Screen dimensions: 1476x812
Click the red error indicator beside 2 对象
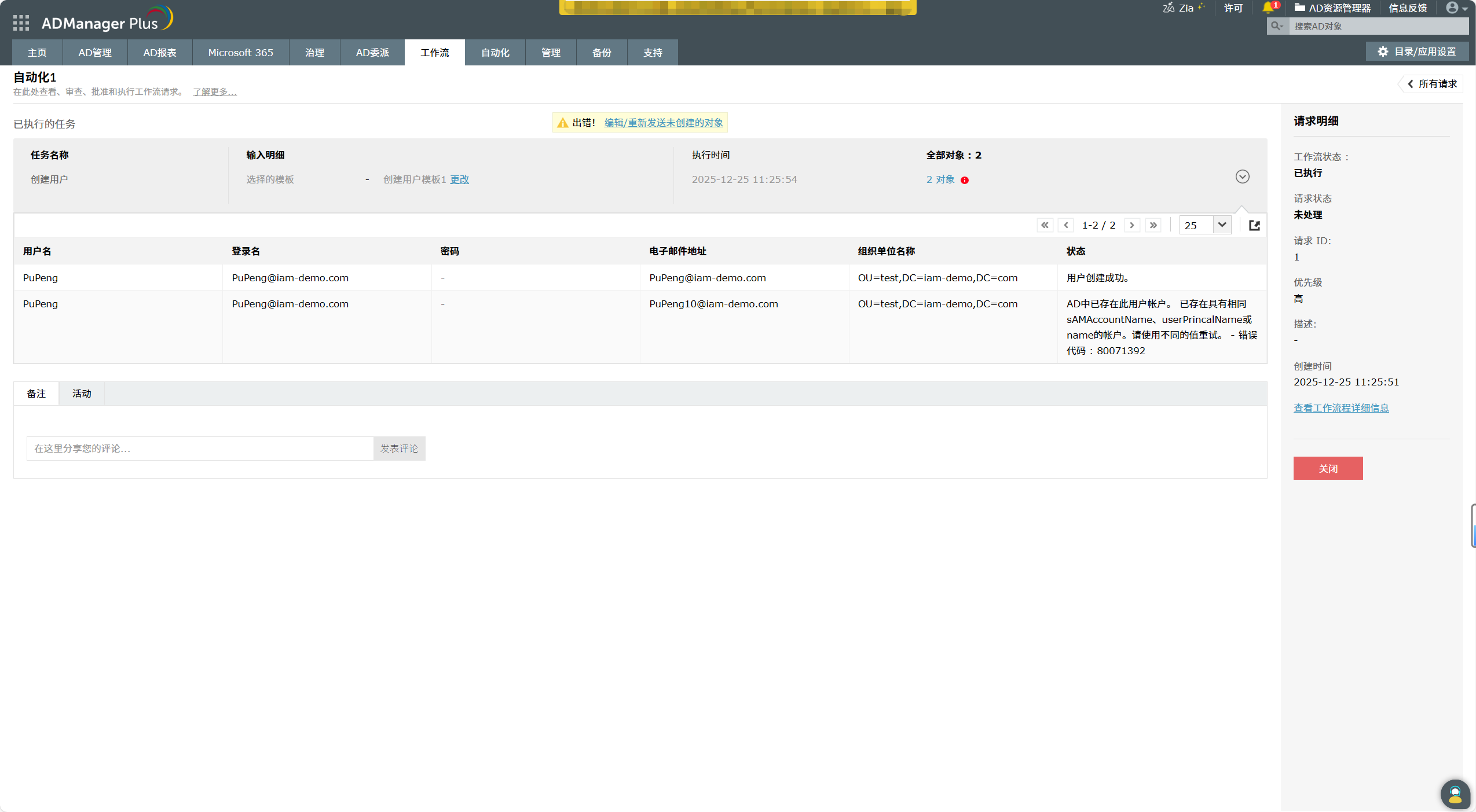point(965,180)
